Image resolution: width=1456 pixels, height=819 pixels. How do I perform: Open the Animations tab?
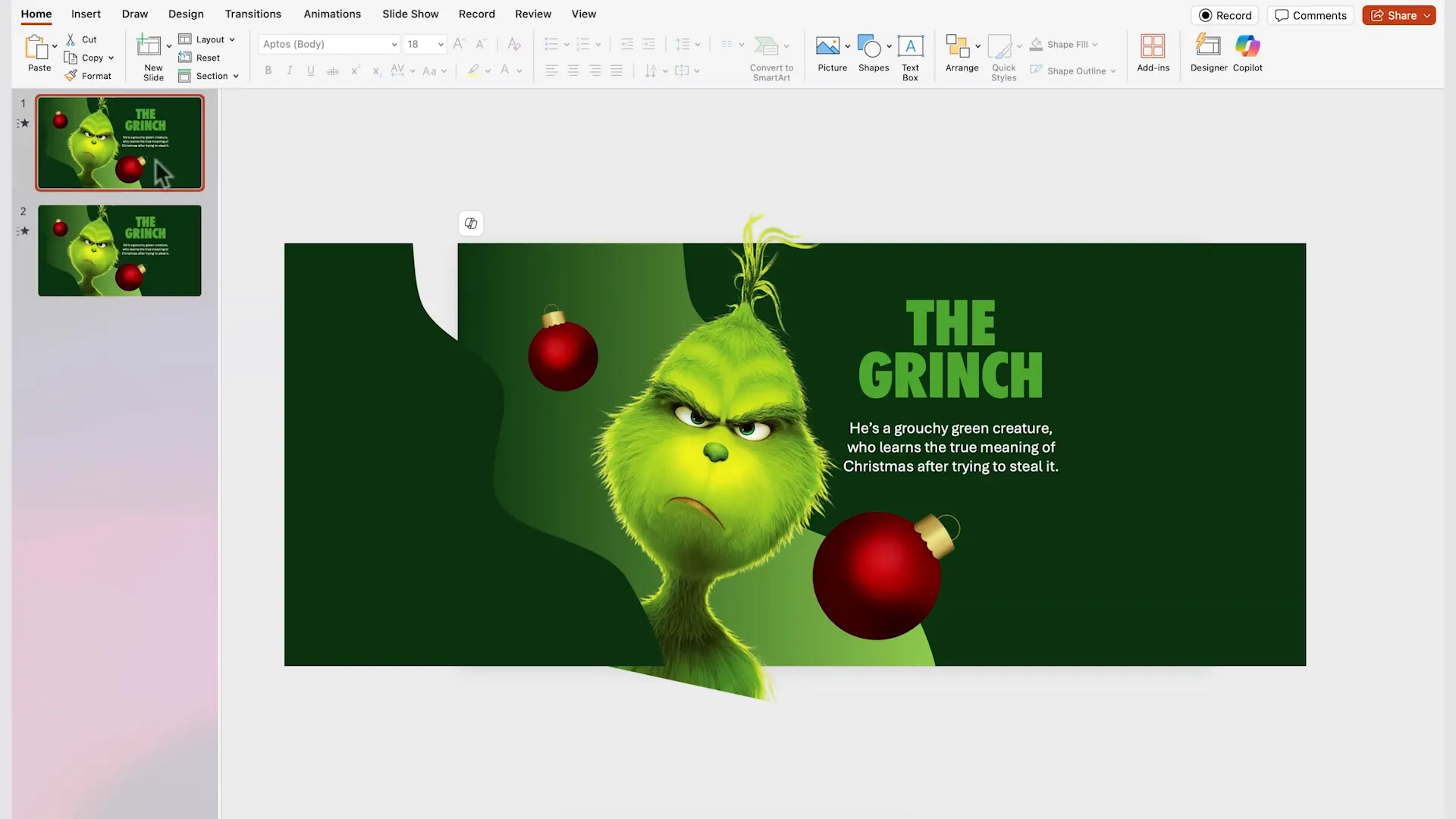click(x=332, y=14)
